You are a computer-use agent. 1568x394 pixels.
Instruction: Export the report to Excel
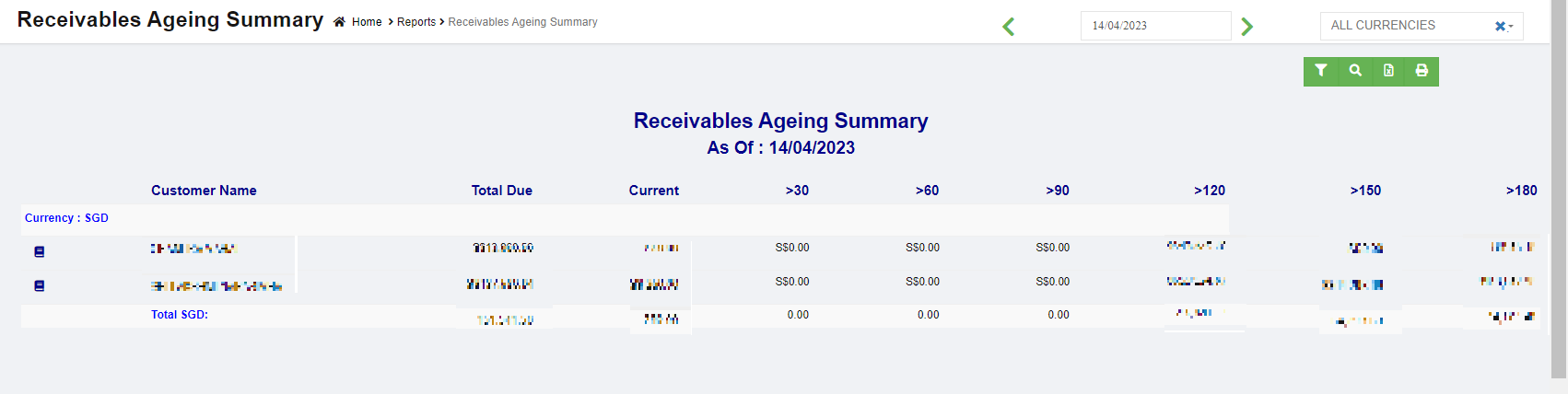tap(1388, 71)
